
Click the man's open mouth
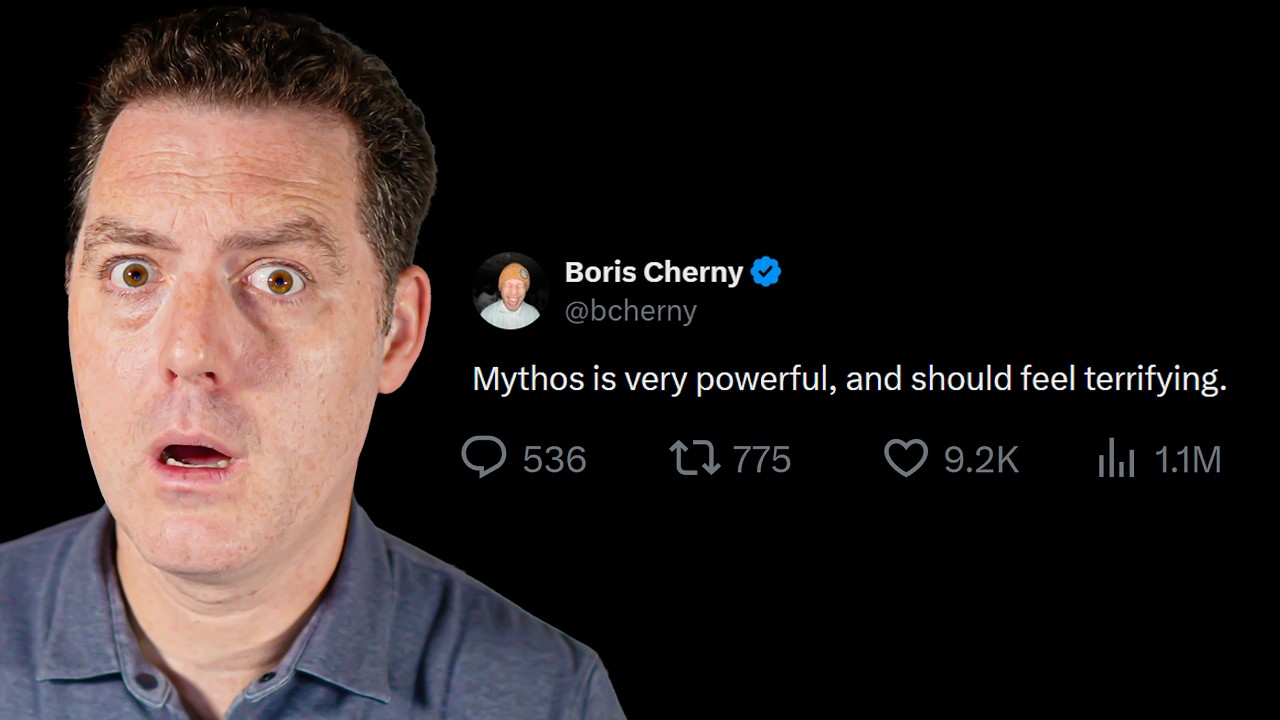[195, 456]
